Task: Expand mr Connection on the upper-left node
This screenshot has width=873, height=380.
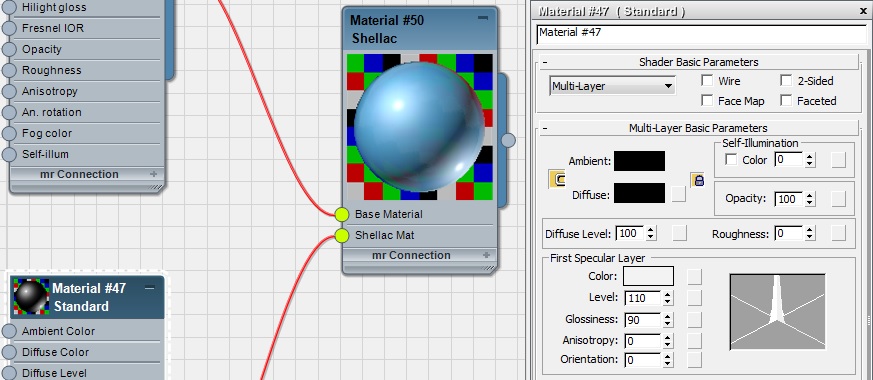Action: (x=154, y=174)
